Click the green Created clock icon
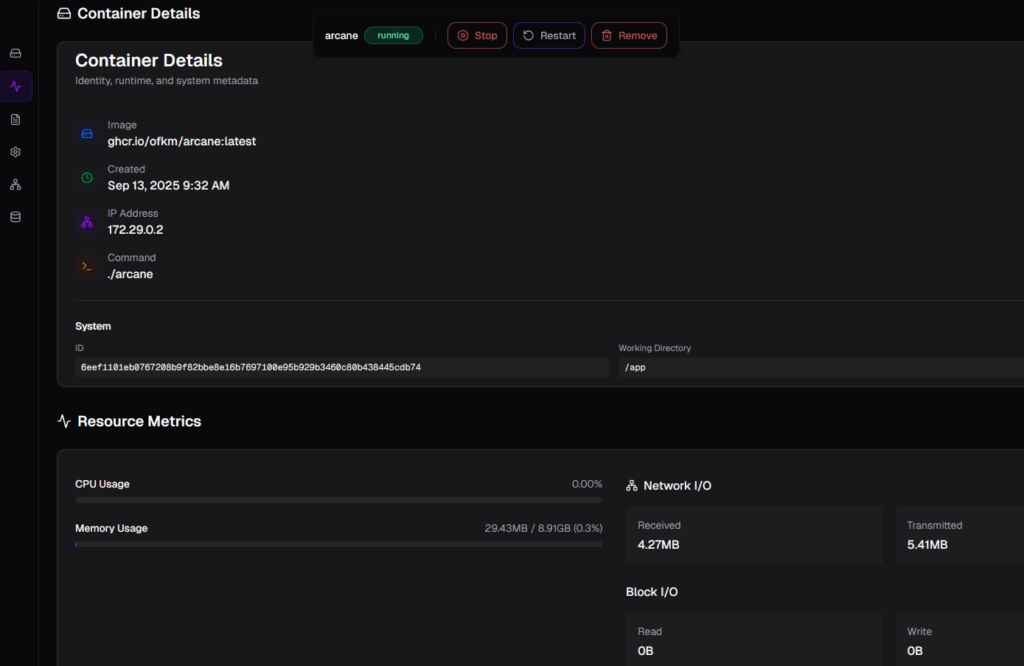 click(87, 178)
